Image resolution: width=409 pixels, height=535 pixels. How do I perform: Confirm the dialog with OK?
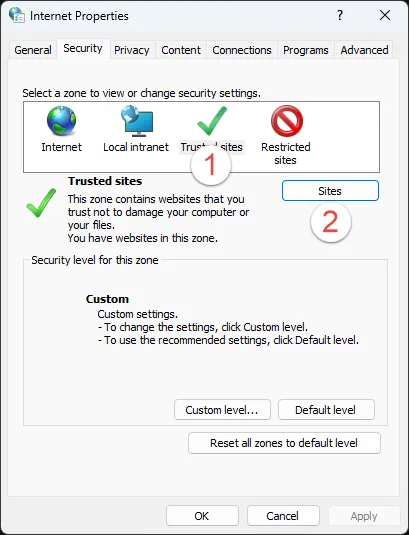click(x=202, y=516)
